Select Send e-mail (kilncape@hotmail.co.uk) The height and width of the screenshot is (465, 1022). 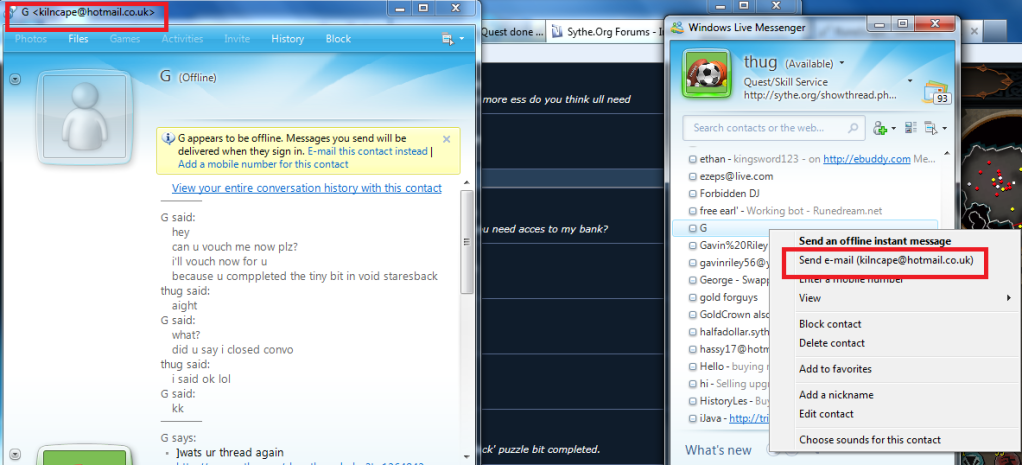tap(886, 260)
